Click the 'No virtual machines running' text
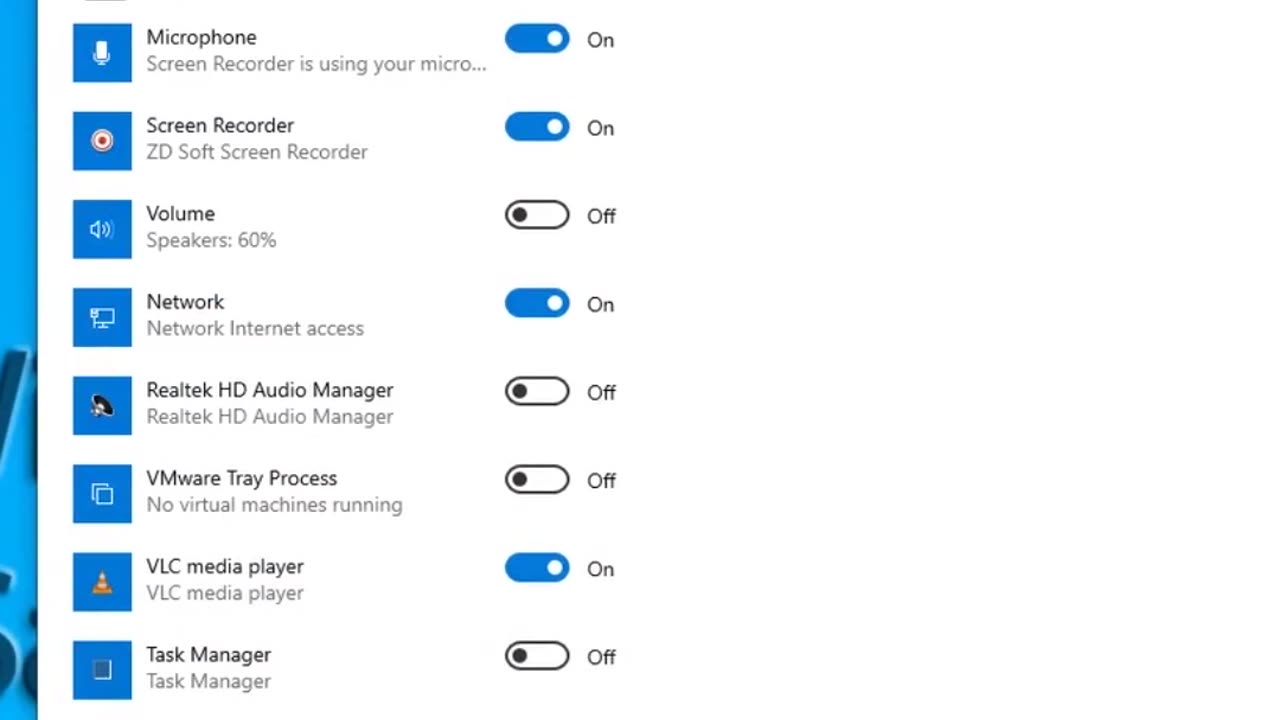Image resolution: width=1280 pixels, height=720 pixels. pos(274,505)
